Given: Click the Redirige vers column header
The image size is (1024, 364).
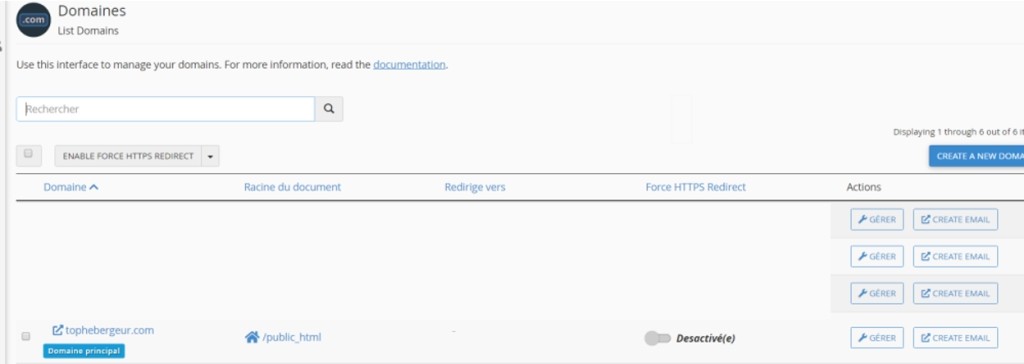Looking at the screenshot, I should click(475, 187).
